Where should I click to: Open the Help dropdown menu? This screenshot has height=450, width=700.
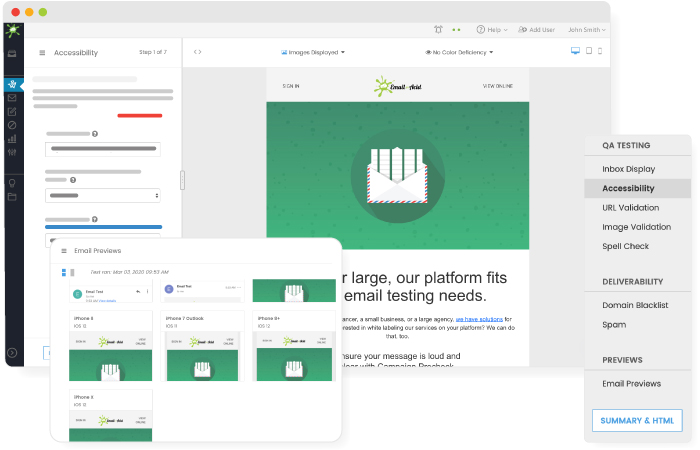pos(492,30)
